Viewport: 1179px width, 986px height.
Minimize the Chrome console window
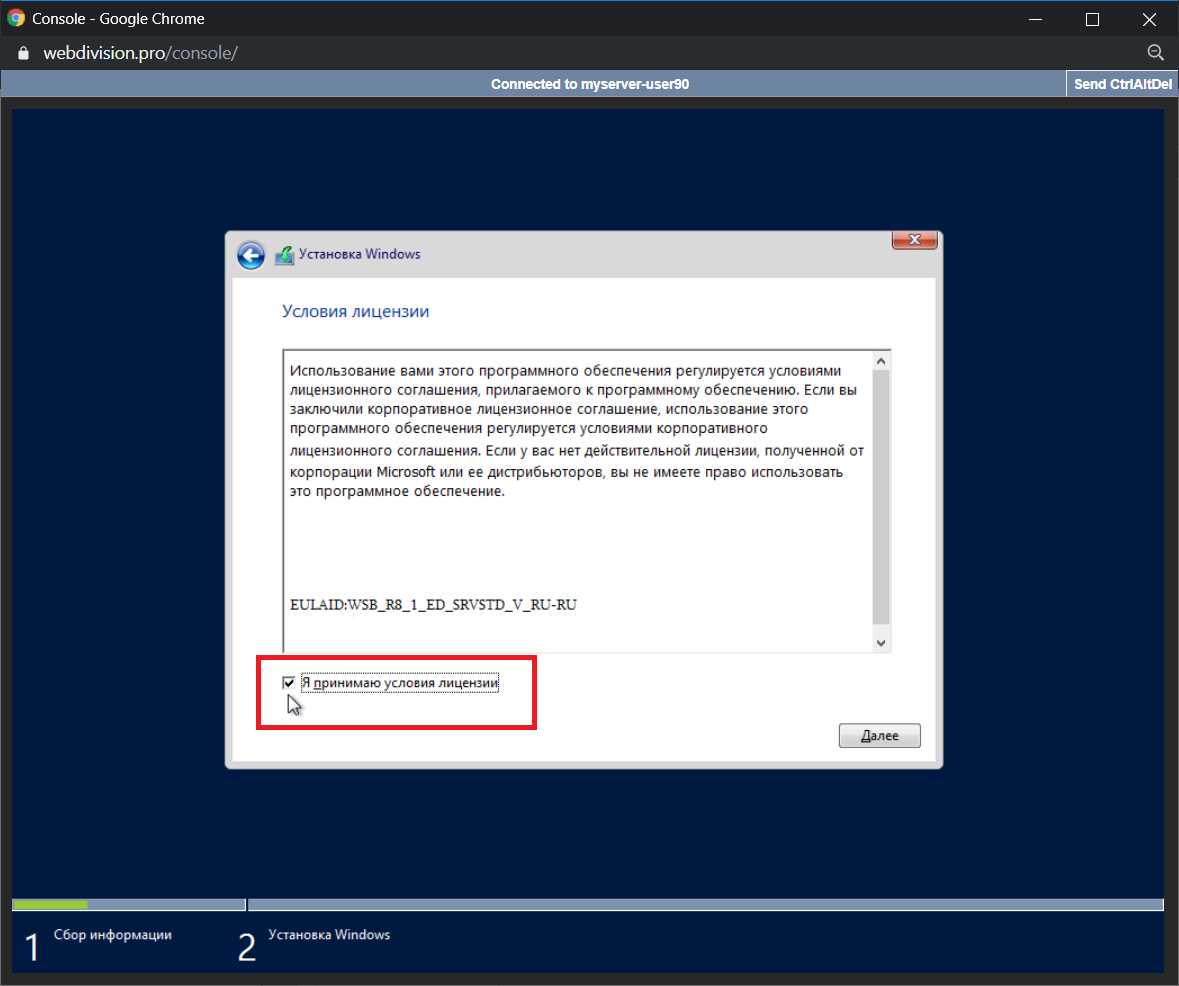(1038, 19)
